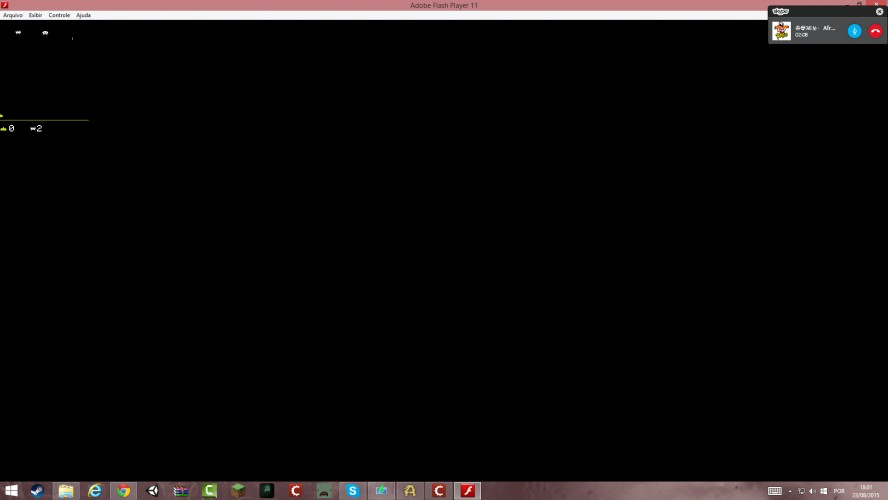Open the first red C app on the taskbar

coord(295,490)
